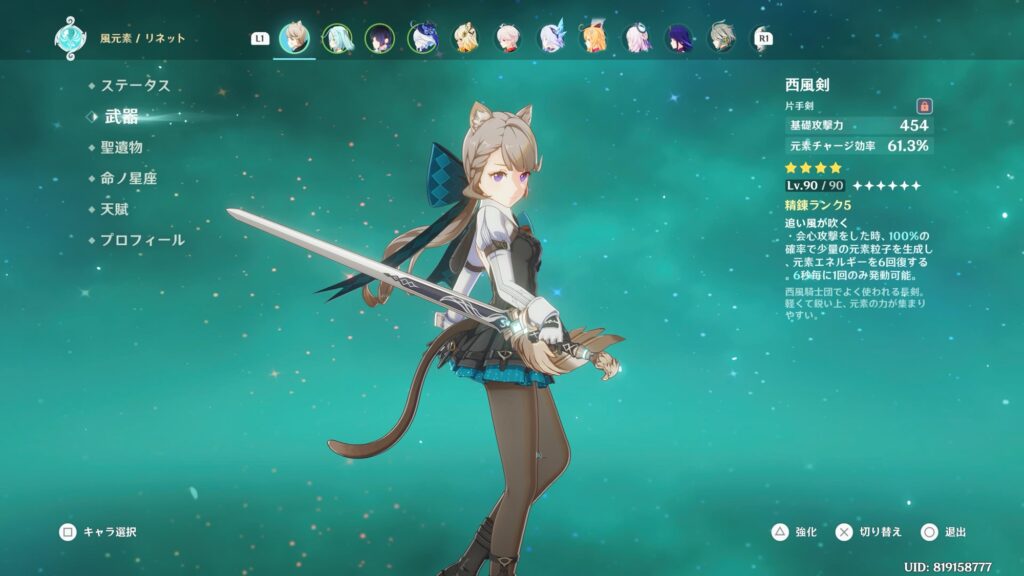Click the cross button icon for 切り替え
Screen dimensions: 1024x576
[x=844, y=532]
